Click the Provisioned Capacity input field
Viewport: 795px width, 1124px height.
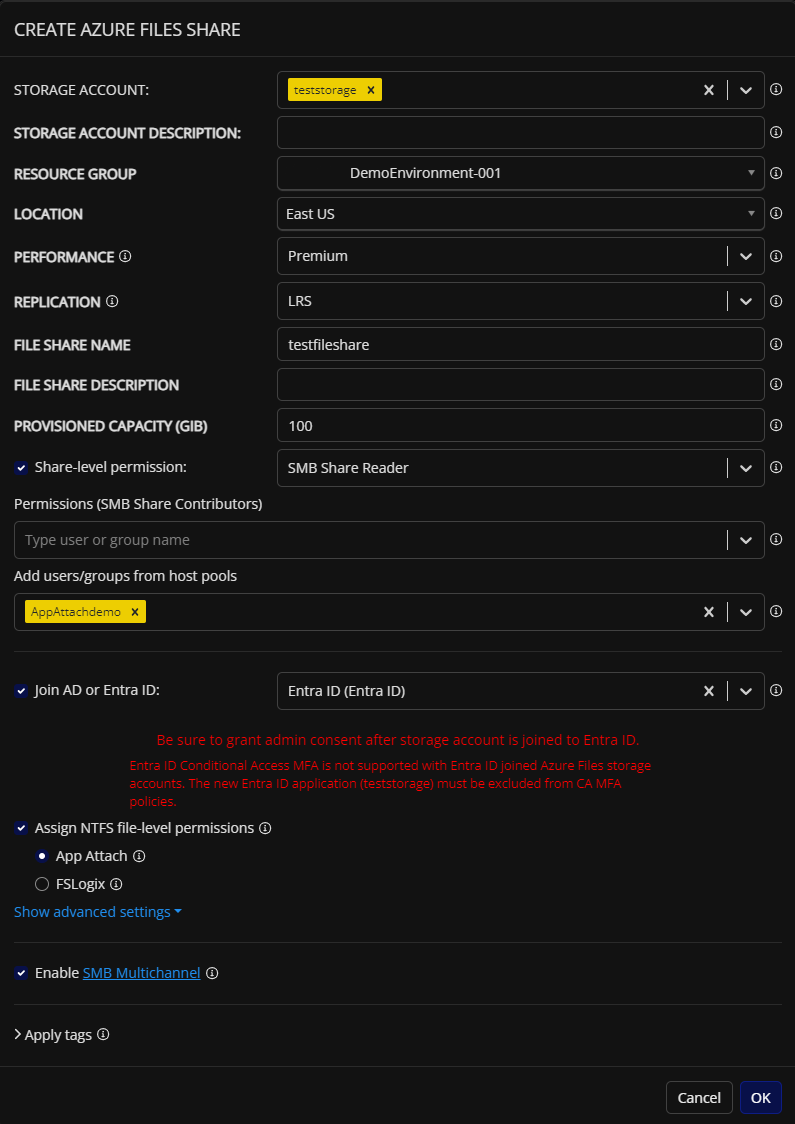520,426
